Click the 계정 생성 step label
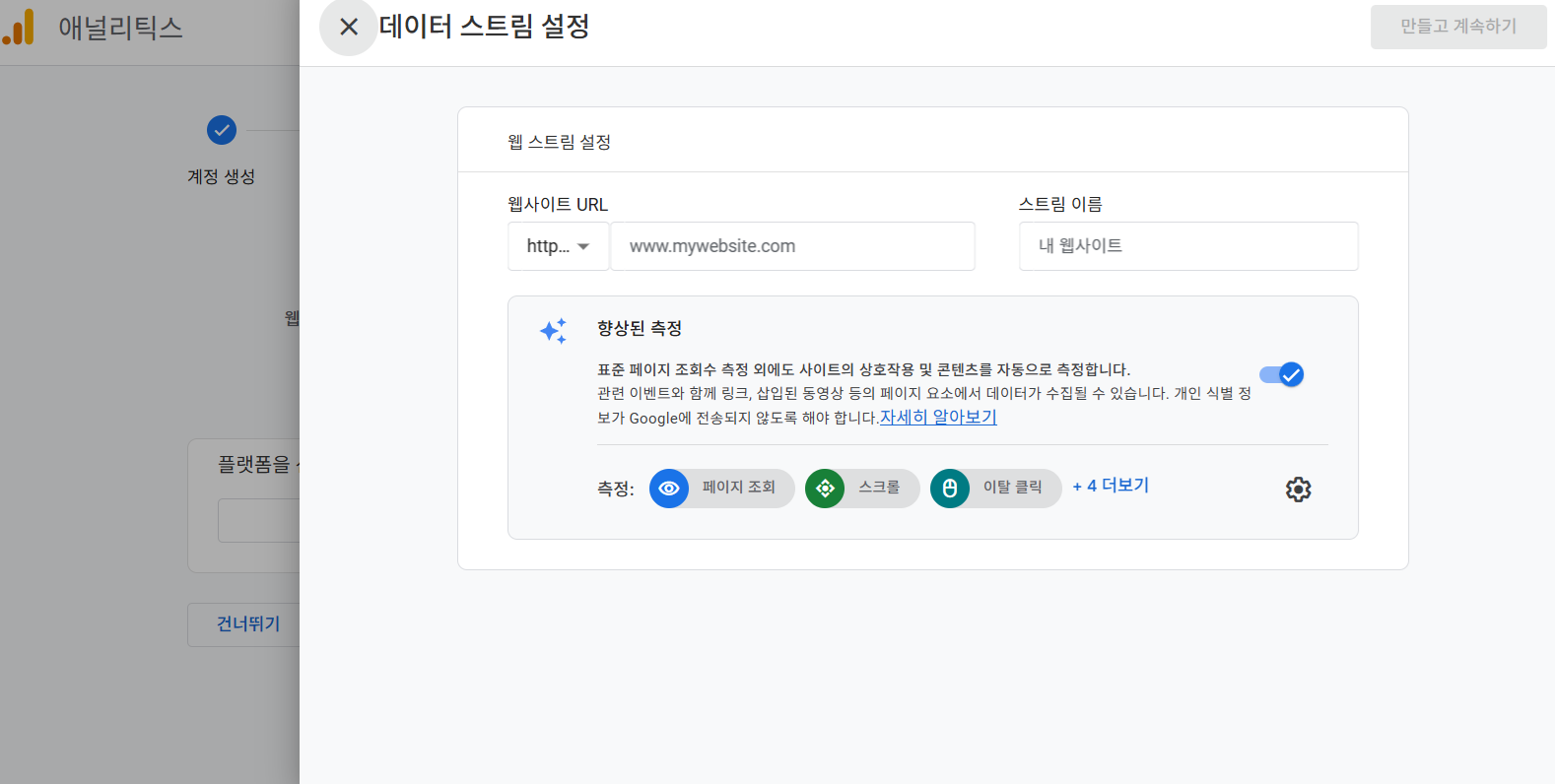1555x784 pixels. coord(222,176)
